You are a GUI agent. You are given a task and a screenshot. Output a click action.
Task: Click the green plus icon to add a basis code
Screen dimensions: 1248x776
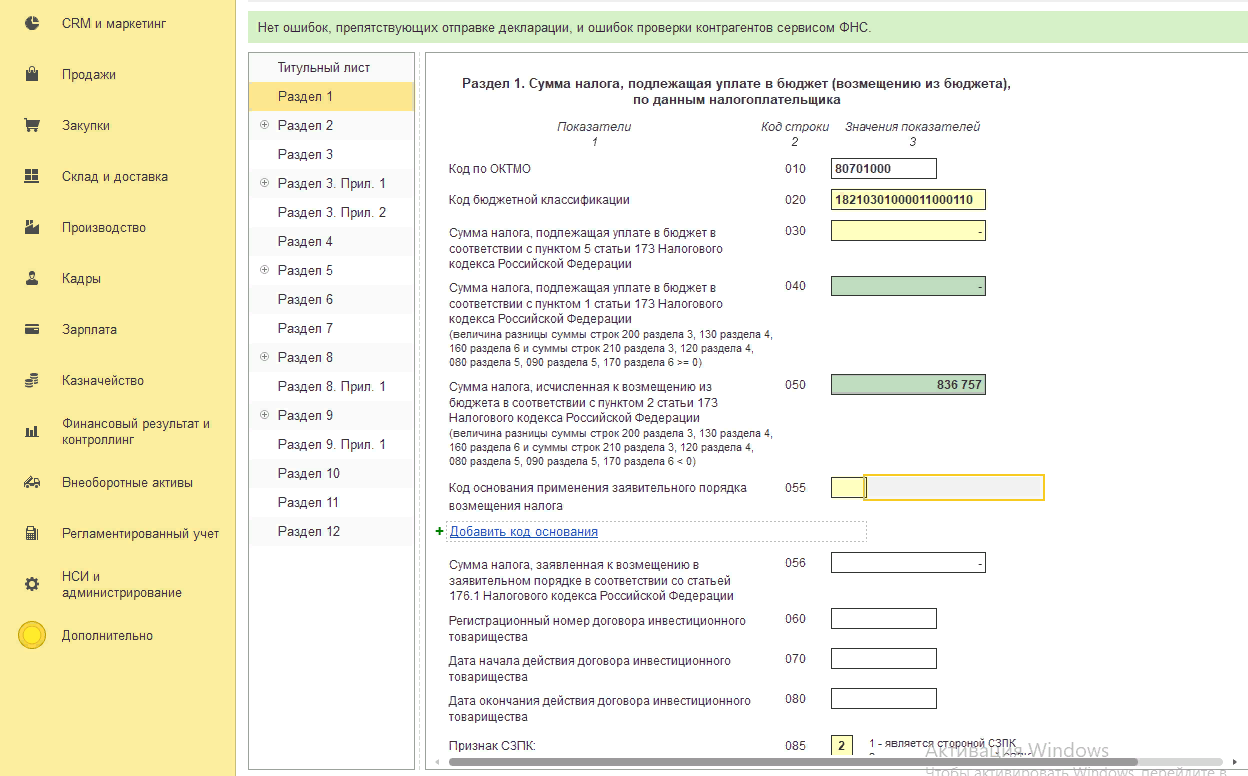[440, 532]
